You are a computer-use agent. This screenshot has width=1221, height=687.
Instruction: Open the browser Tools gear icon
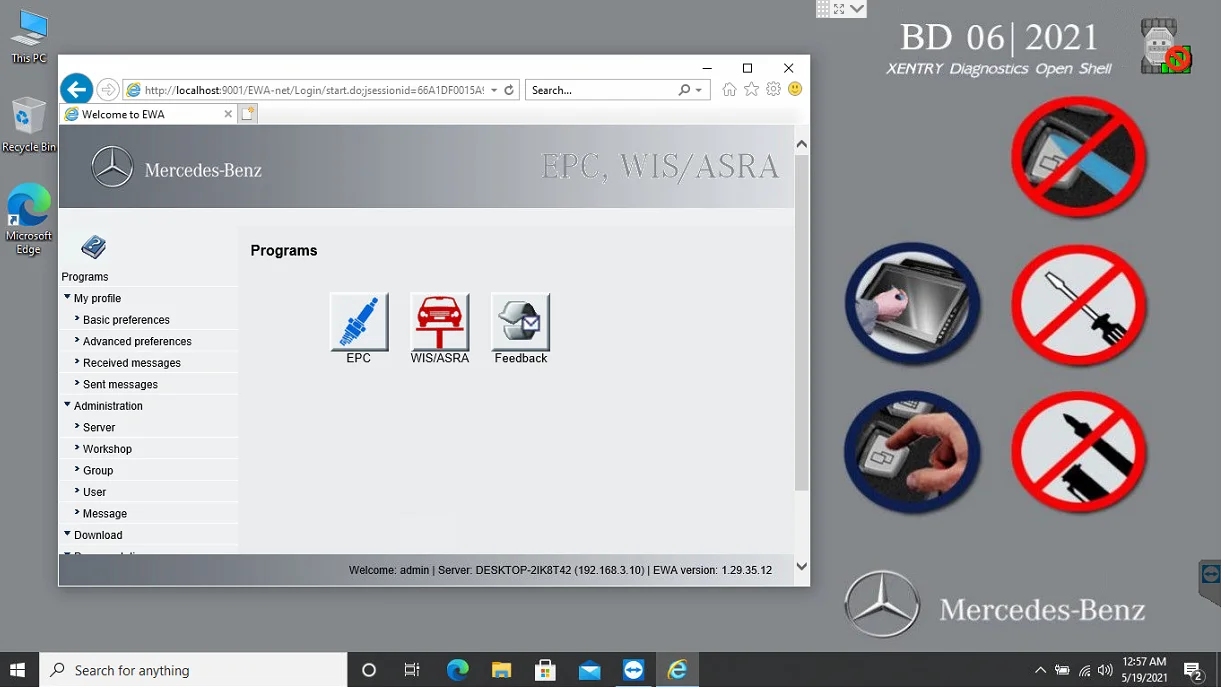click(773, 89)
